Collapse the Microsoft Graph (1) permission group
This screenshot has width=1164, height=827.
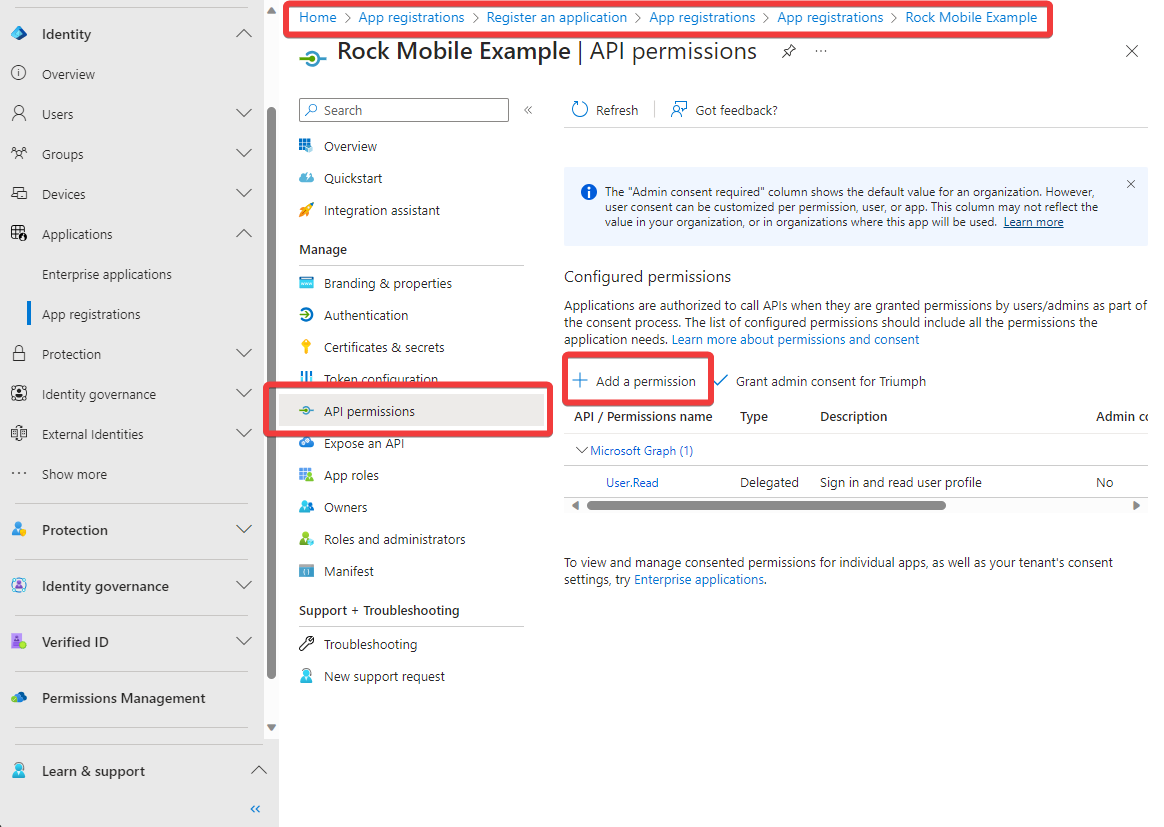point(581,450)
